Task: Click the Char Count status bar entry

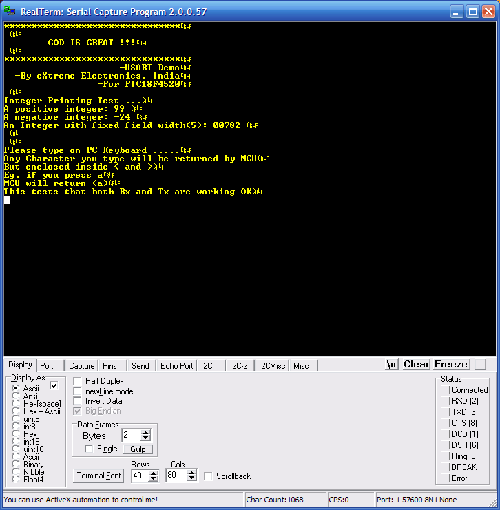Action: [285, 499]
